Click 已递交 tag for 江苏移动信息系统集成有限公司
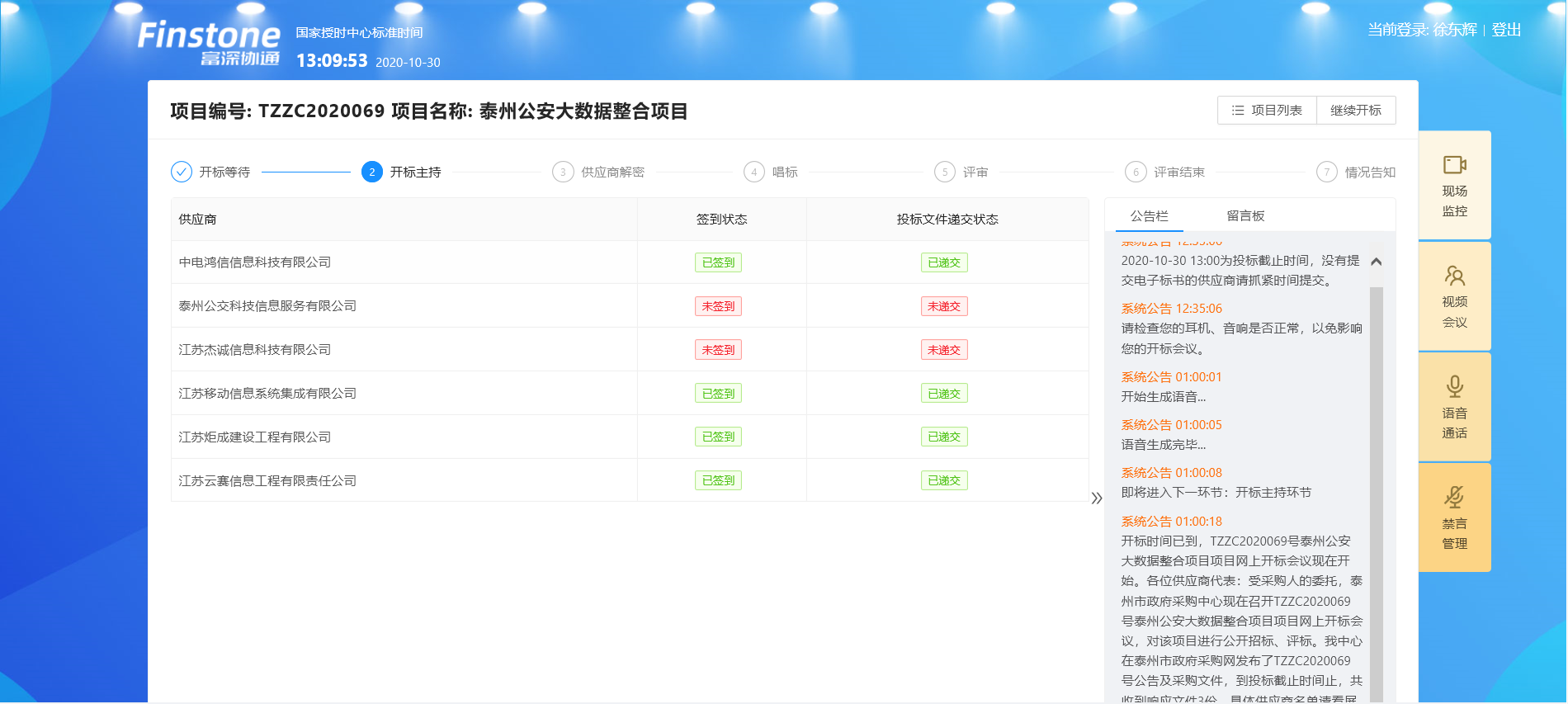Viewport: 1568px width, 704px height. pyautogui.click(x=944, y=394)
